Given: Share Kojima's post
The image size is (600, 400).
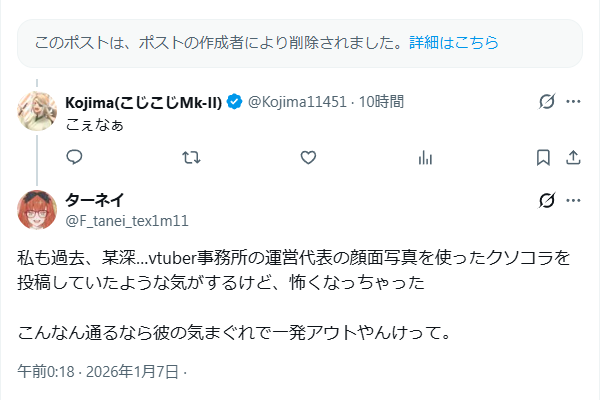Looking at the screenshot, I should [573, 157].
